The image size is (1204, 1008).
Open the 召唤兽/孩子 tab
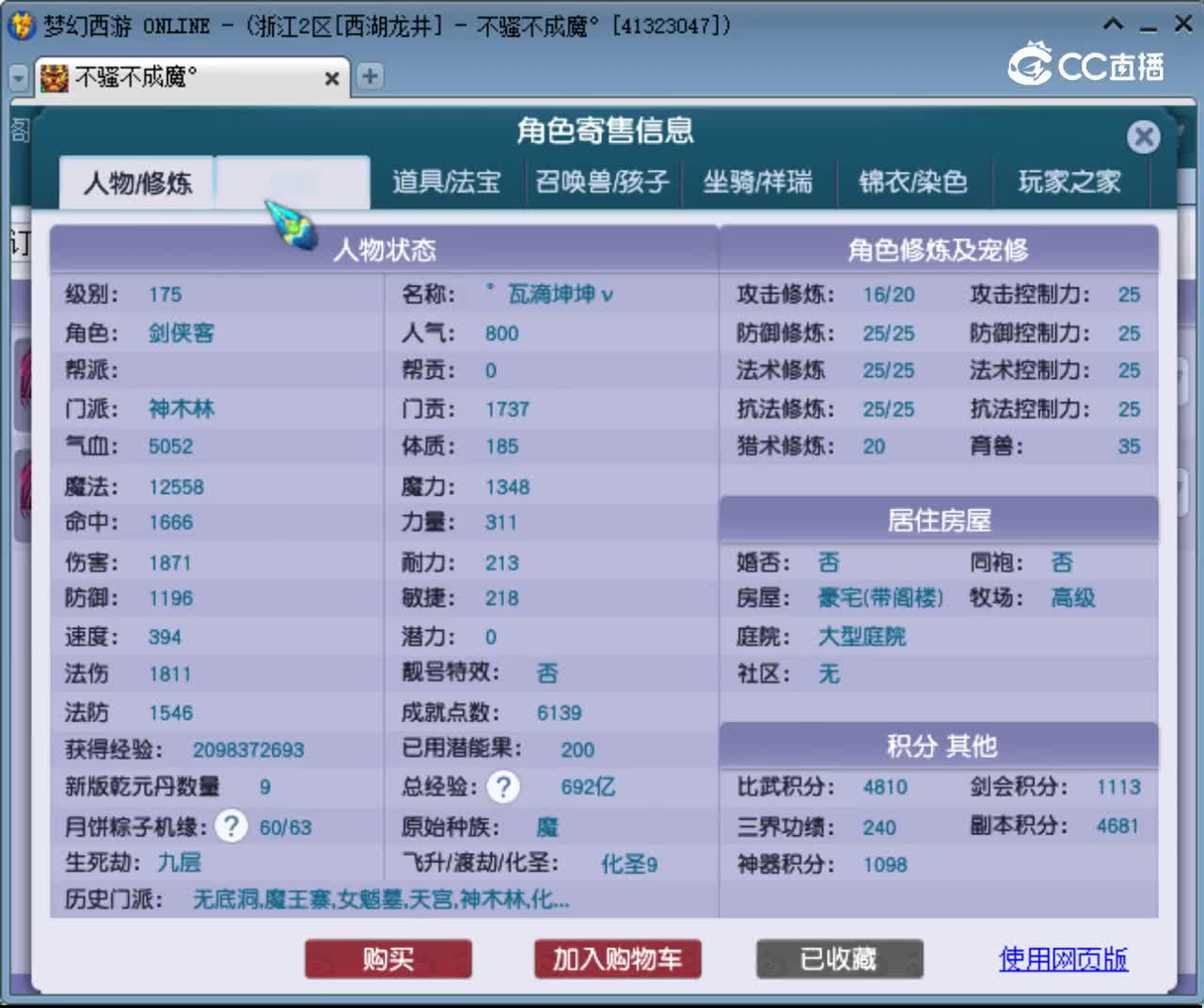point(602,181)
